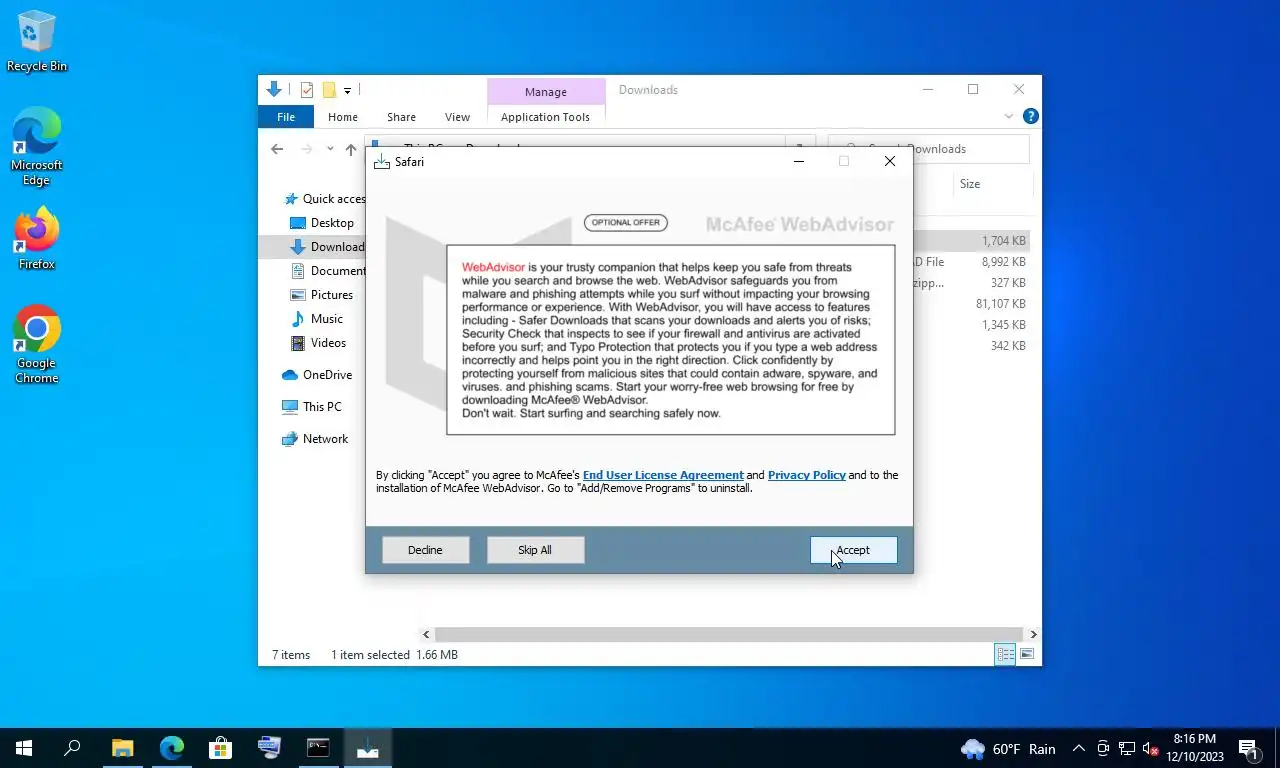Screen dimensions: 1280x768
Task: Go back in File Explorer
Action: coord(277,149)
